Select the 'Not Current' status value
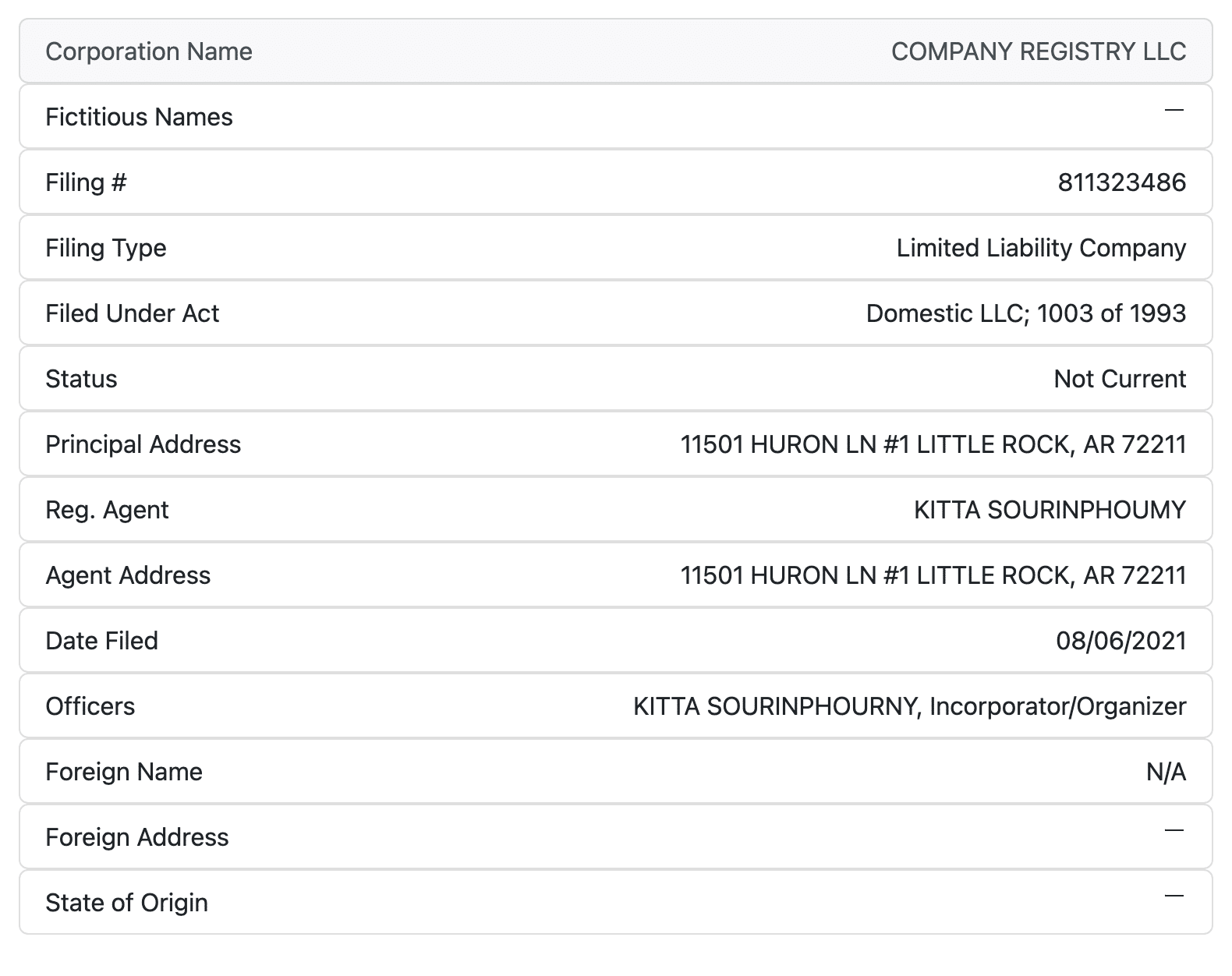Screen dimensions: 1232x976 1120,379
